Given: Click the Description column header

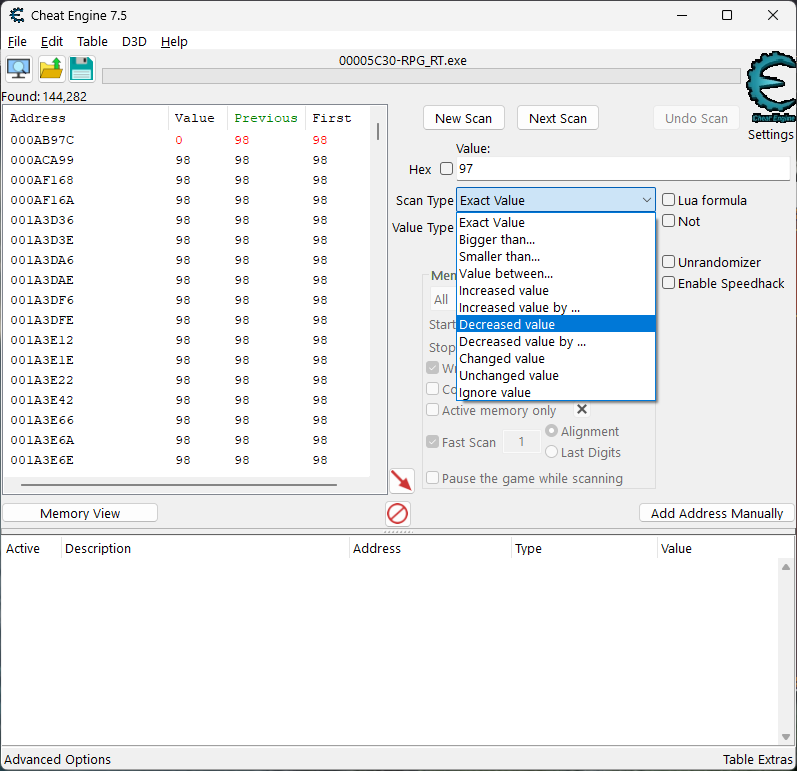Looking at the screenshot, I should click(205, 548).
